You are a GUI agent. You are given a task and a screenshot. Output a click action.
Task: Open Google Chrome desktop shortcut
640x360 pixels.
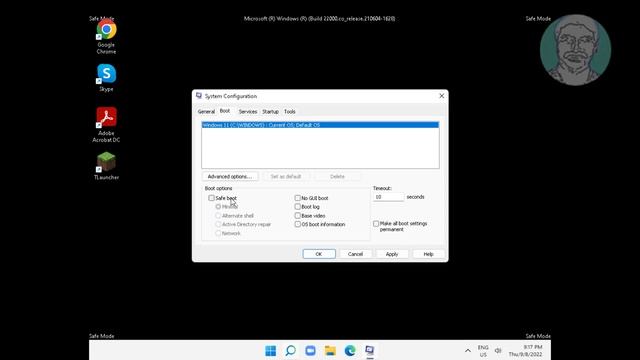pos(106,37)
